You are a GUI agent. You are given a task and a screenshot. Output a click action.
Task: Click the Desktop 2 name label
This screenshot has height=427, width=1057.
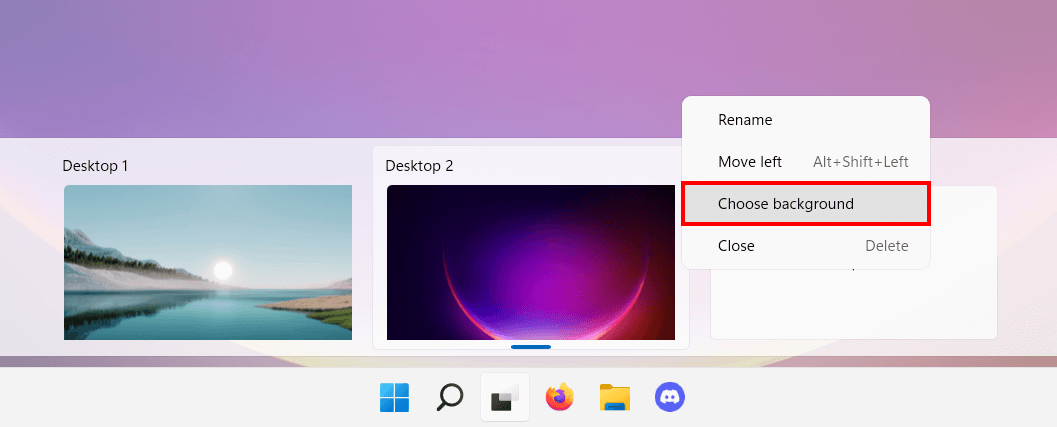tap(419, 166)
